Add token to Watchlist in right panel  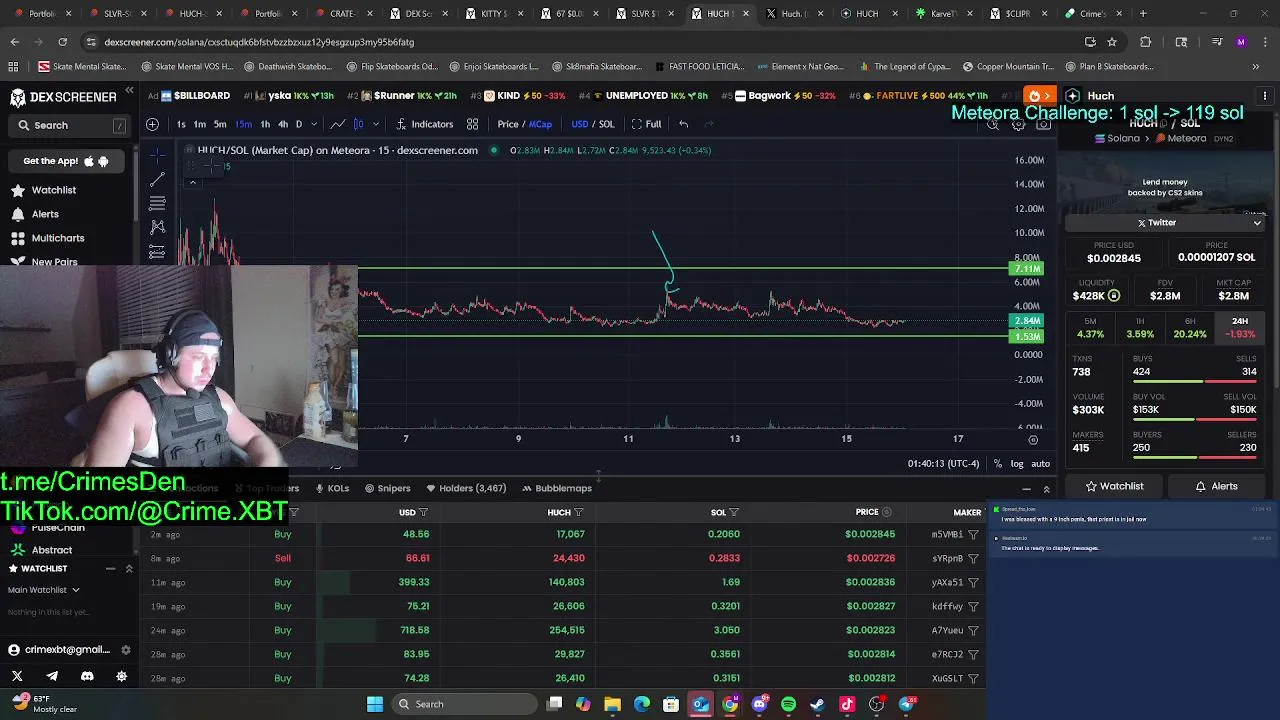[x=1115, y=486]
